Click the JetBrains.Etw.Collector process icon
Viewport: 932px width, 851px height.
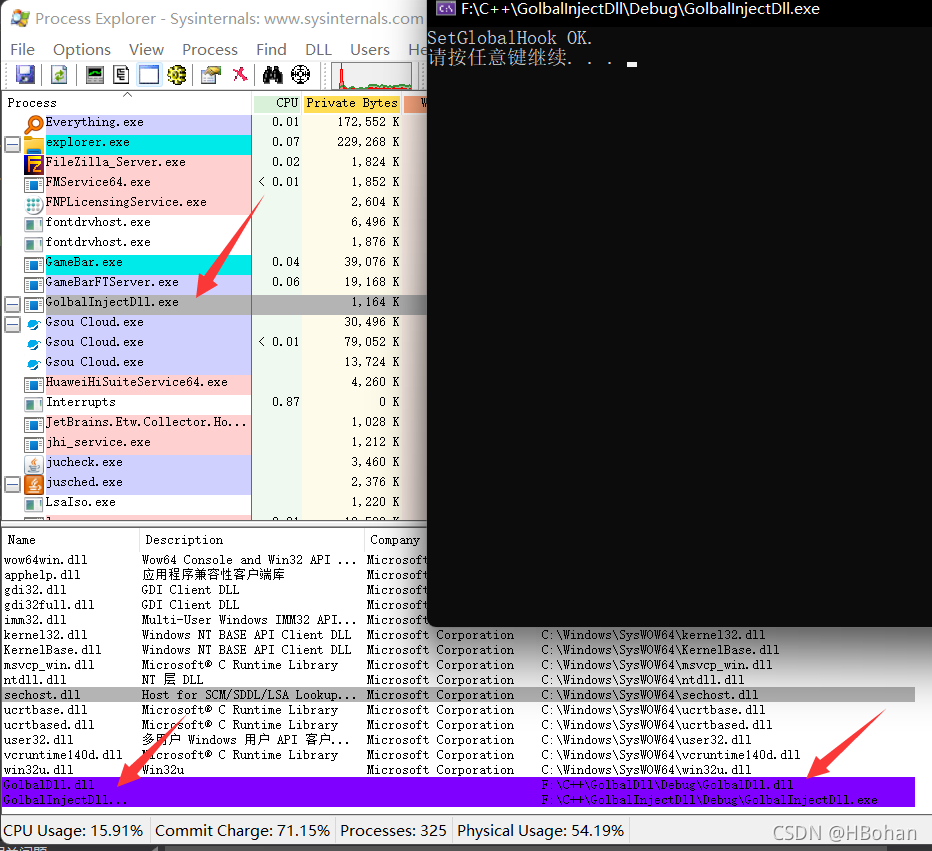34,424
